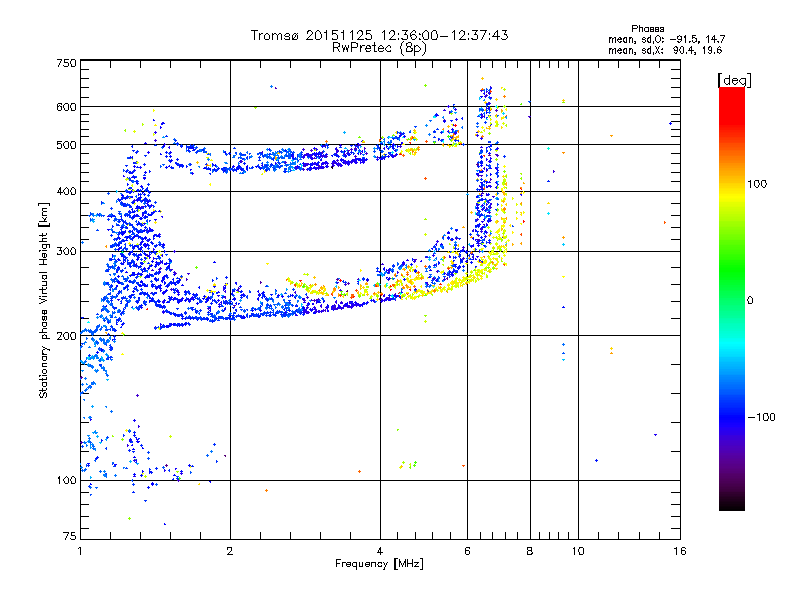This screenshot has height=600, width=800.
Task: Click the "mean, sd,O: -91.5, 14.7" line
Action: (666, 39)
